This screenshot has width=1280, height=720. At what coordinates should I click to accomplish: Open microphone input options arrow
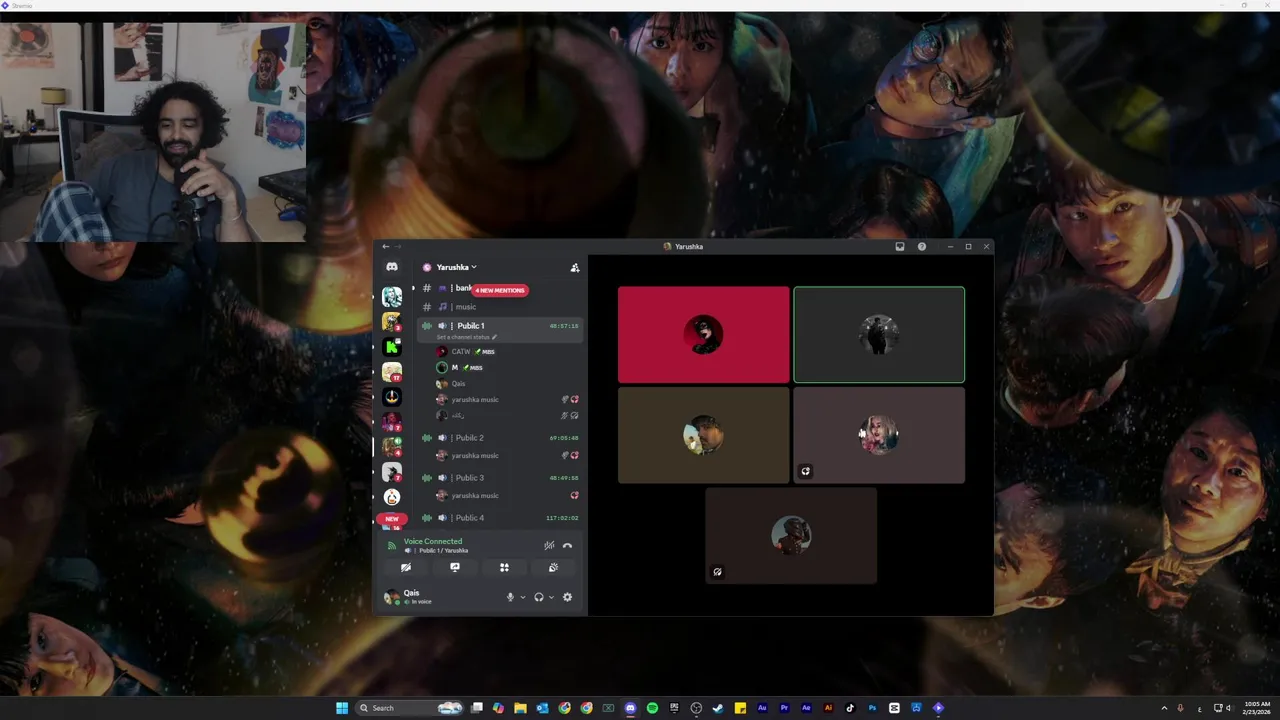pos(522,597)
